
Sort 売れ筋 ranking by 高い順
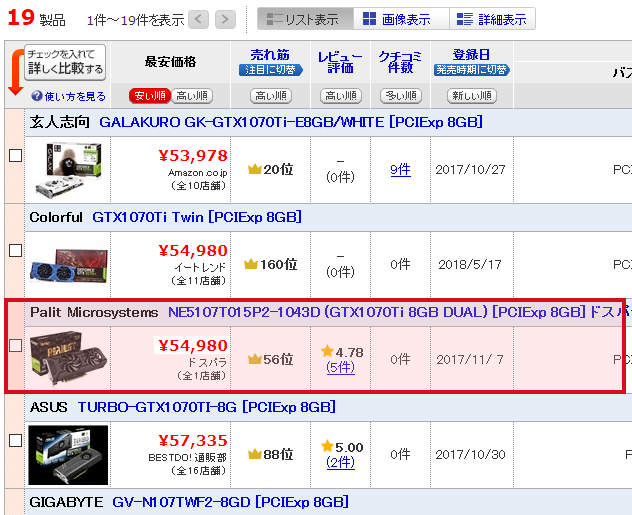[271, 96]
